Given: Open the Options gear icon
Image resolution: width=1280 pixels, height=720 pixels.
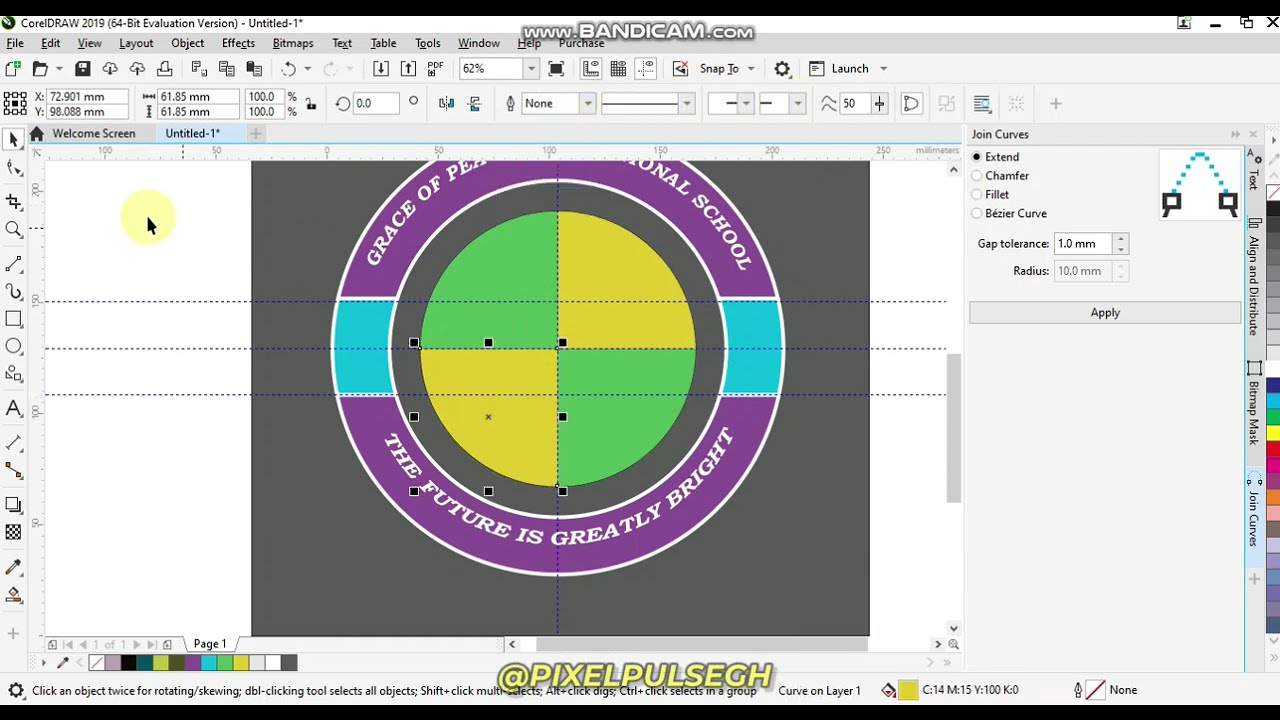Looking at the screenshot, I should point(782,68).
